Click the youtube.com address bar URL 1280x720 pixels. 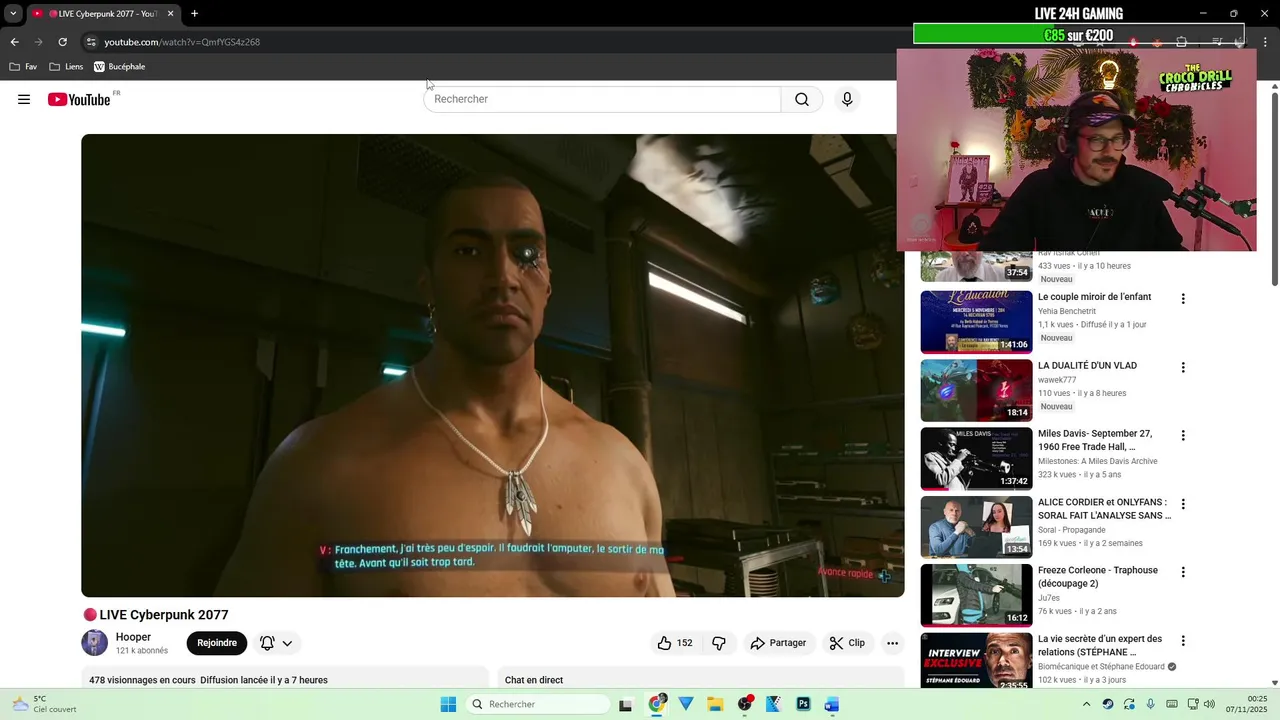pos(182,42)
